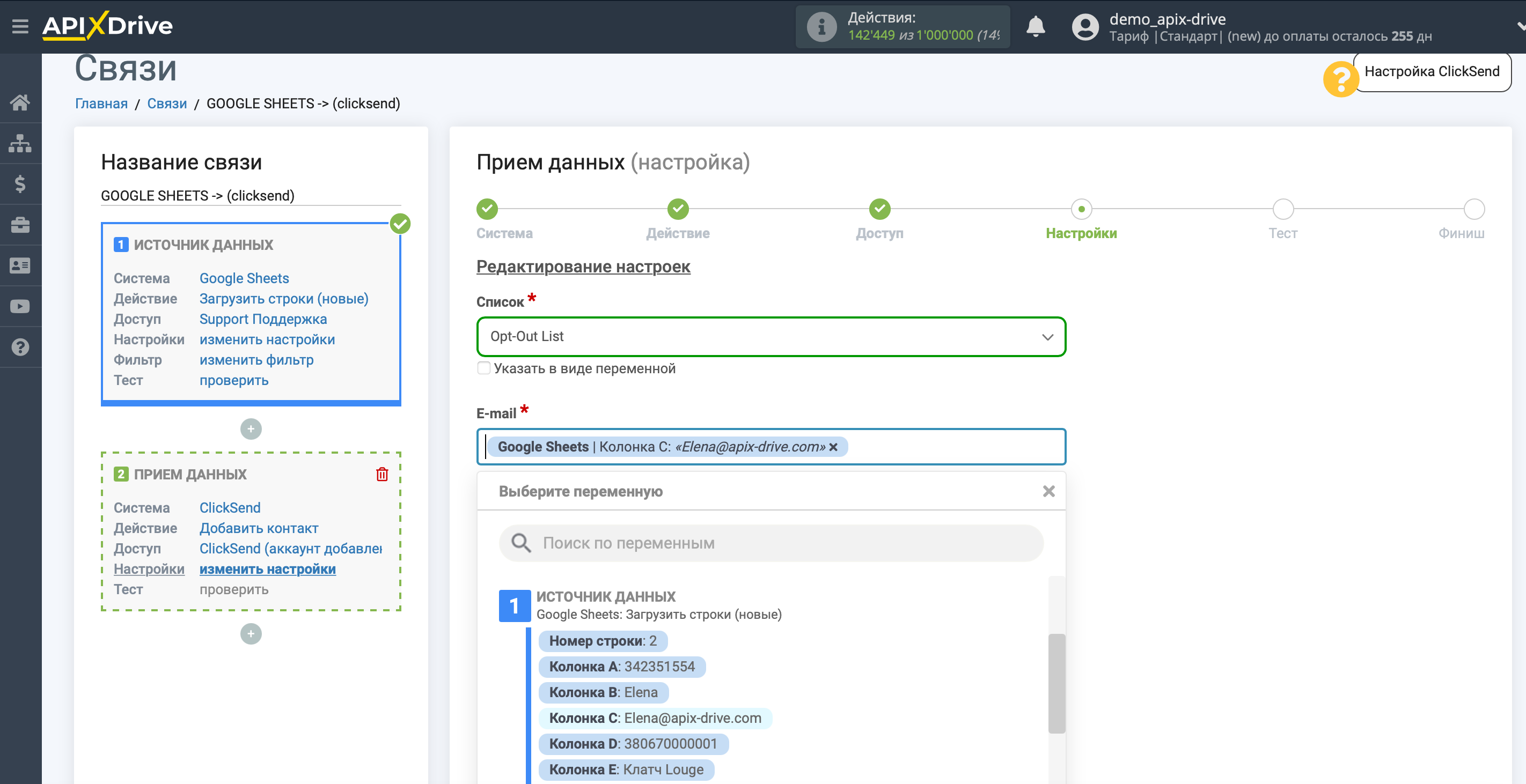The width and height of the screenshot is (1526, 784).
Task: Open 'ClickSend (аккаунт добавлен' access link
Action: point(291,549)
